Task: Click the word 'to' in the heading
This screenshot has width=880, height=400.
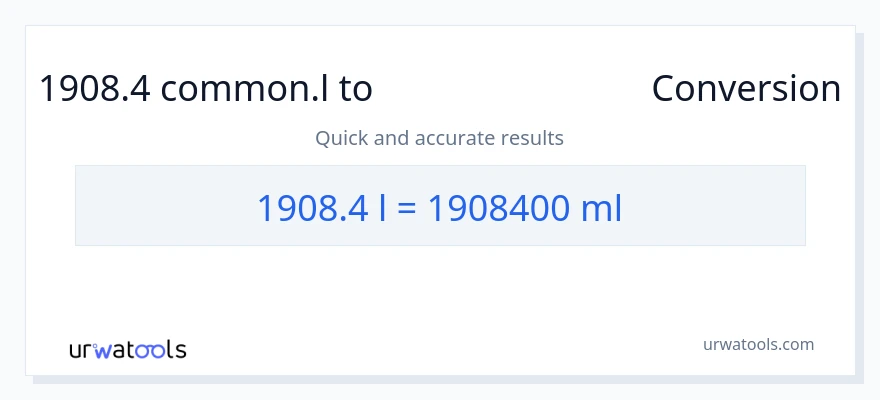Action: click(x=356, y=89)
